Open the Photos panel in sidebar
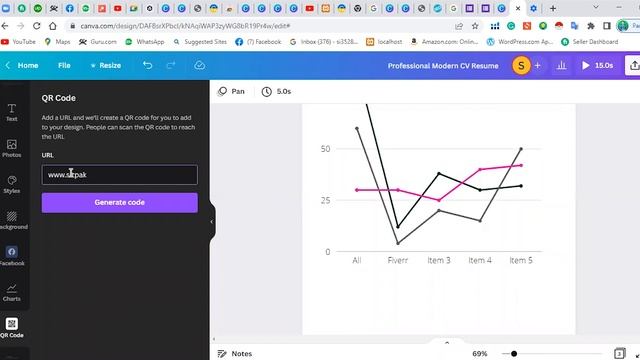640x360 pixels. point(11,148)
